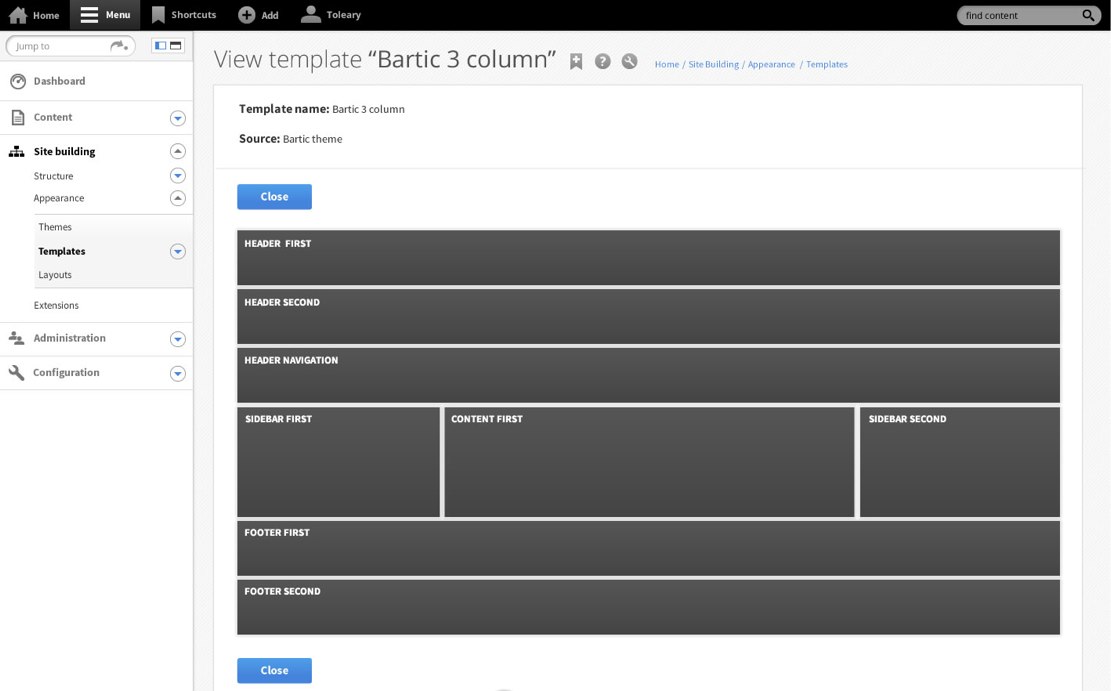This screenshot has width=1111, height=691.
Task: Click the Jump to input field
Action: [x=60, y=46]
